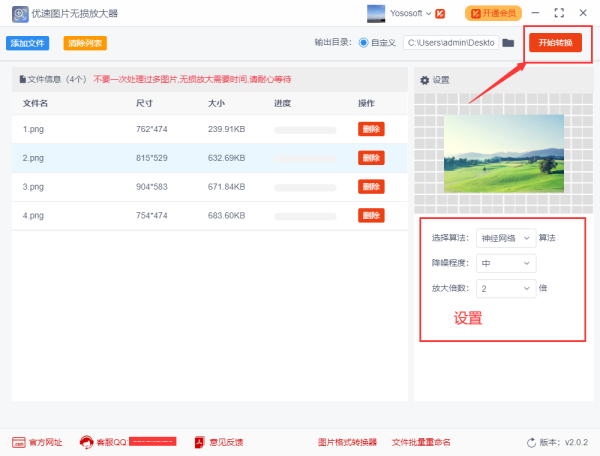The width and height of the screenshot is (600, 456).
Task: Click the output directory path field
Action: 450,43
